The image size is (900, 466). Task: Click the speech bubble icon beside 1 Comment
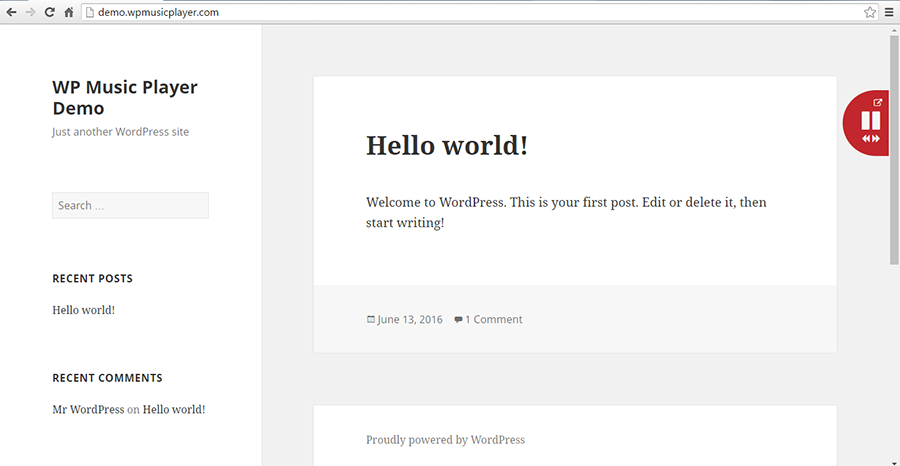[458, 320]
